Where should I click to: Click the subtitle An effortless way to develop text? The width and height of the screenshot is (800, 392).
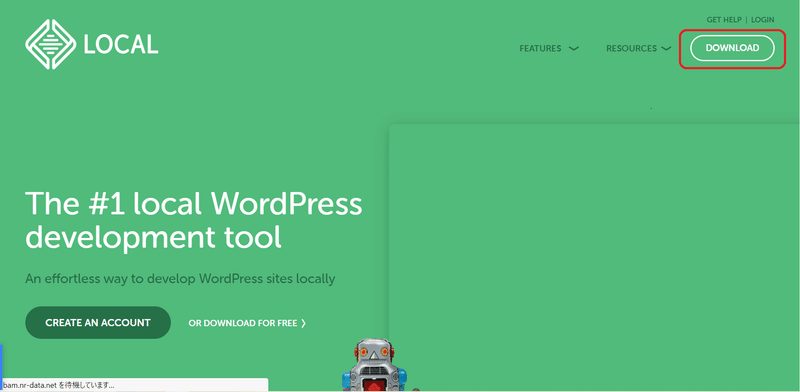[x=180, y=279]
